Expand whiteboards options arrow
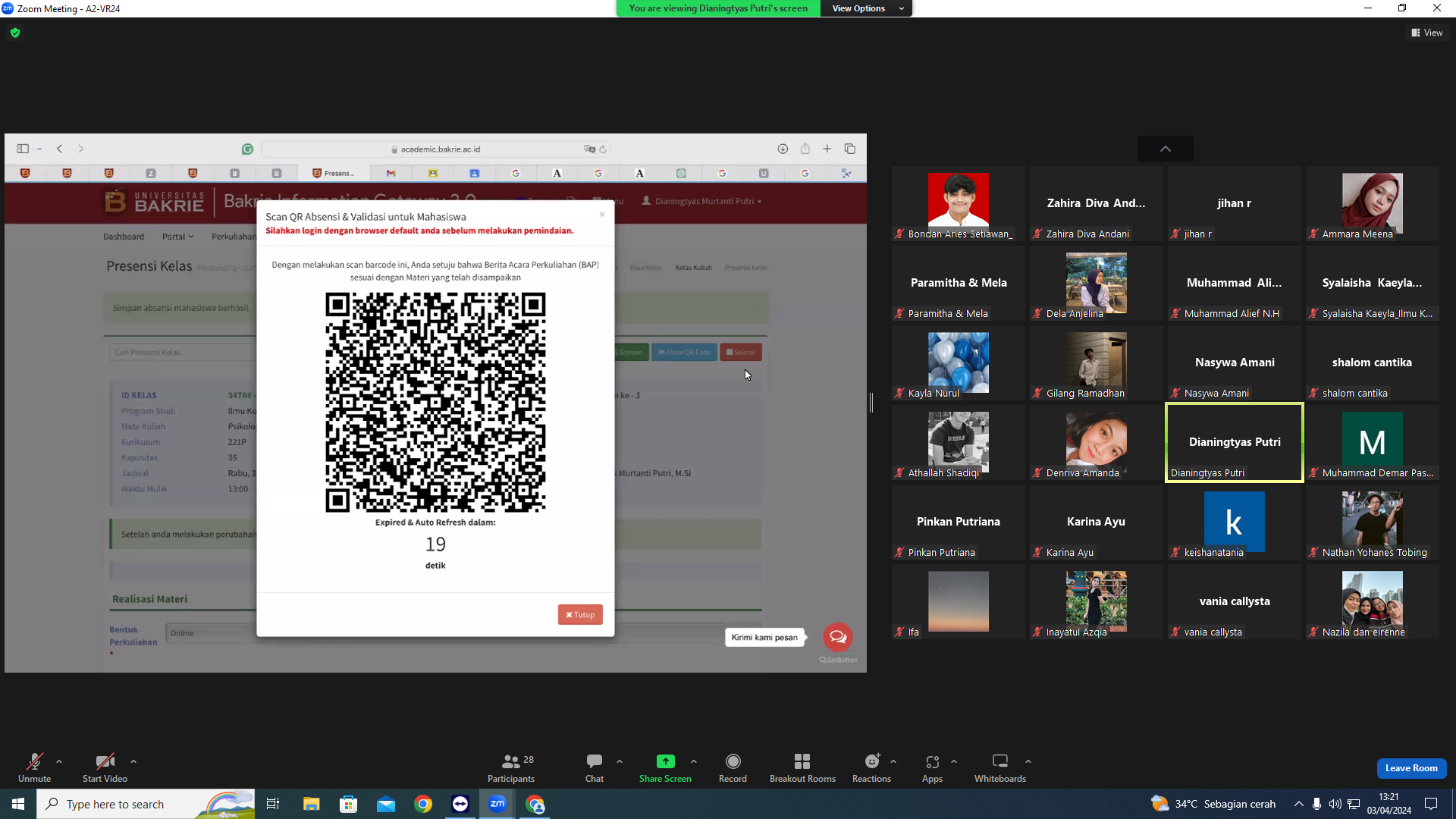The image size is (1456, 819). tap(1028, 761)
